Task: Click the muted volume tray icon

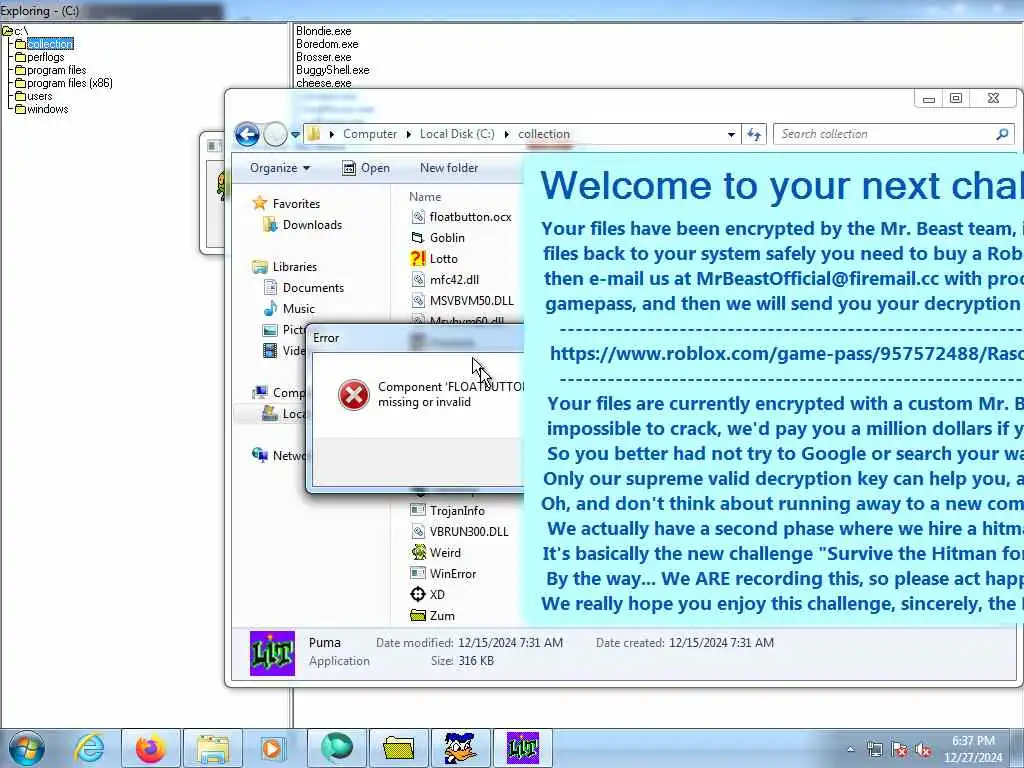Action: (x=923, y=750)
